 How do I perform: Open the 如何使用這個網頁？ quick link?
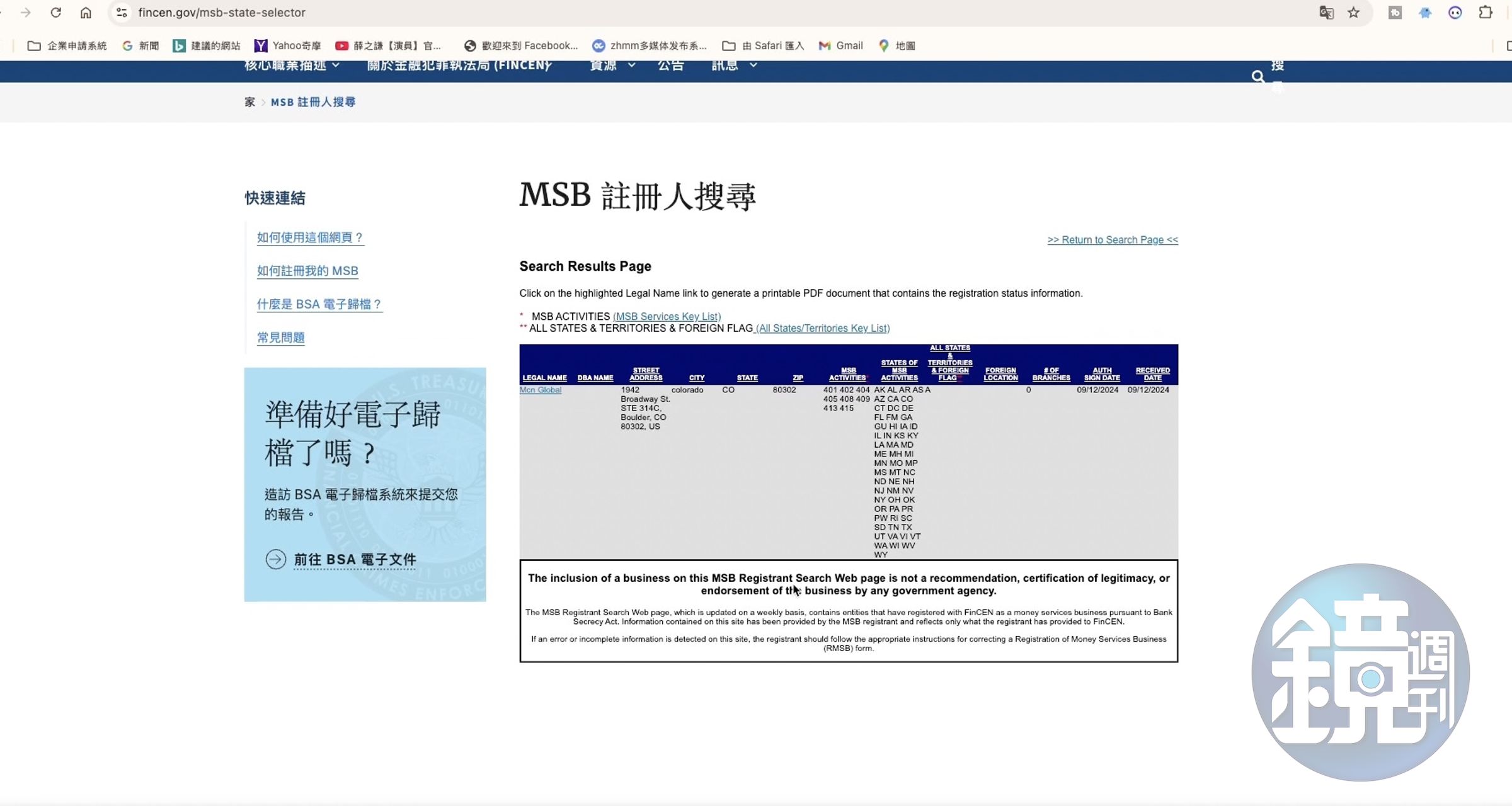[x=310, y=237]
